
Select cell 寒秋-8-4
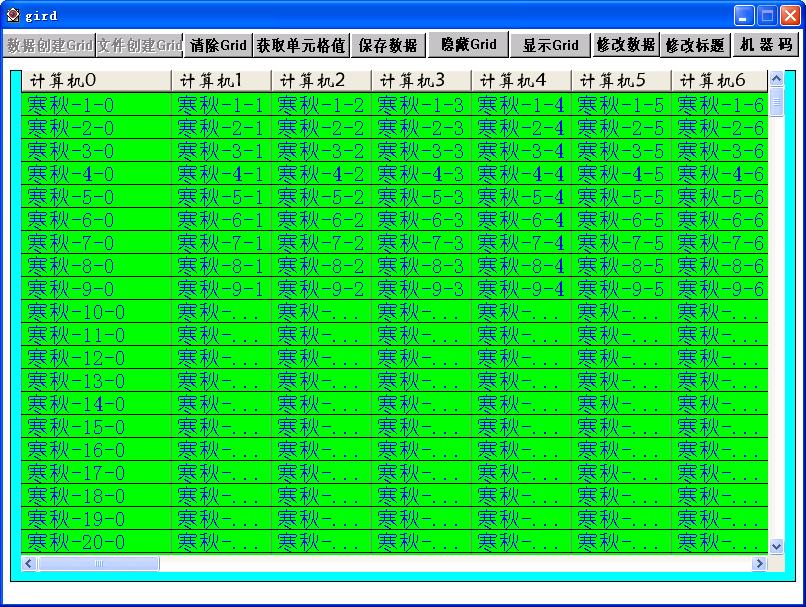coord(521,266)
